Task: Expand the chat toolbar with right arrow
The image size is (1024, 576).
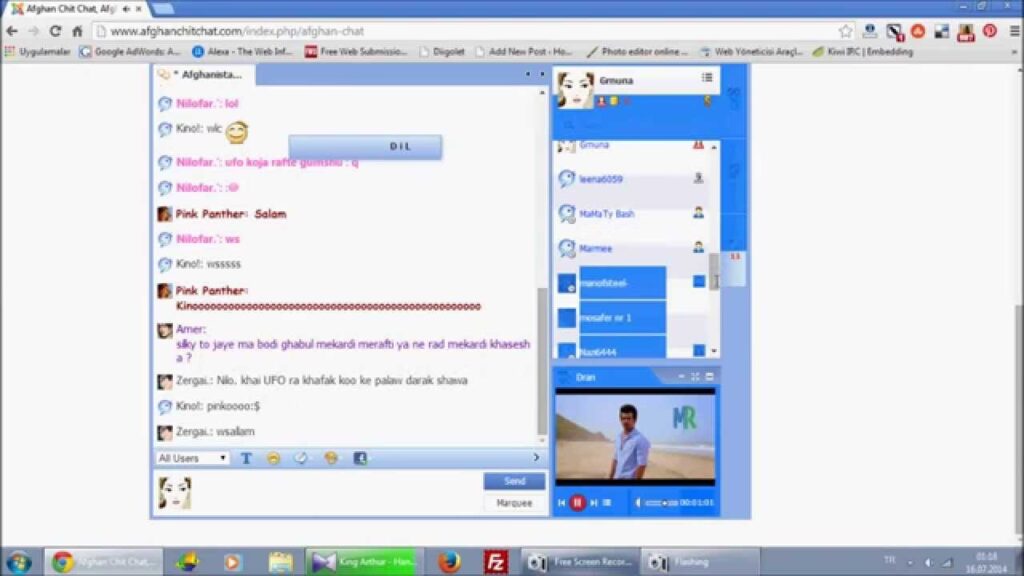Action: click(536, 458)
